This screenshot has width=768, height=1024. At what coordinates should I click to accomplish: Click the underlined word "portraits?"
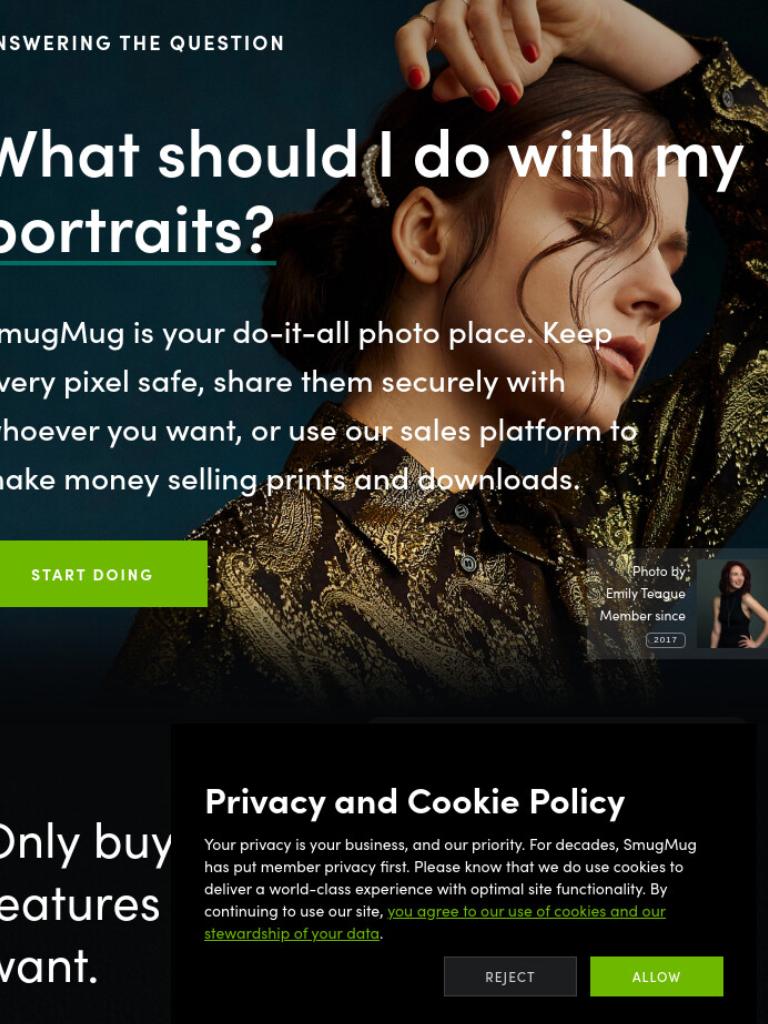(x=137, y=231)
